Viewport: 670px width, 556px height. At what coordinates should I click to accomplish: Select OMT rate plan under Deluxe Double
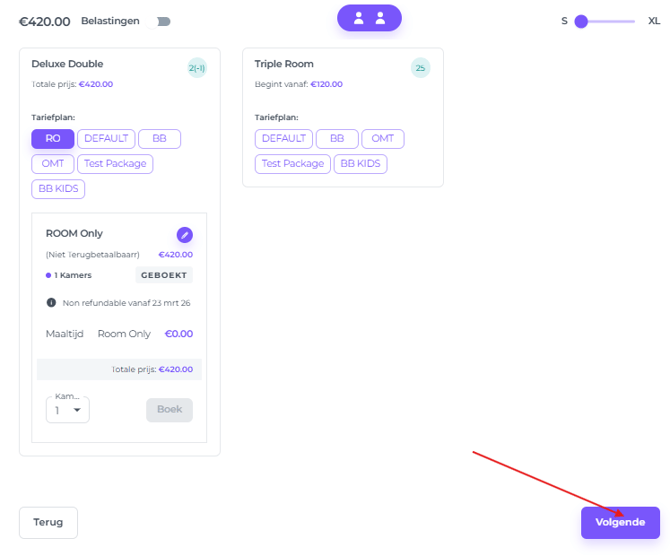(x=52, y=163)
